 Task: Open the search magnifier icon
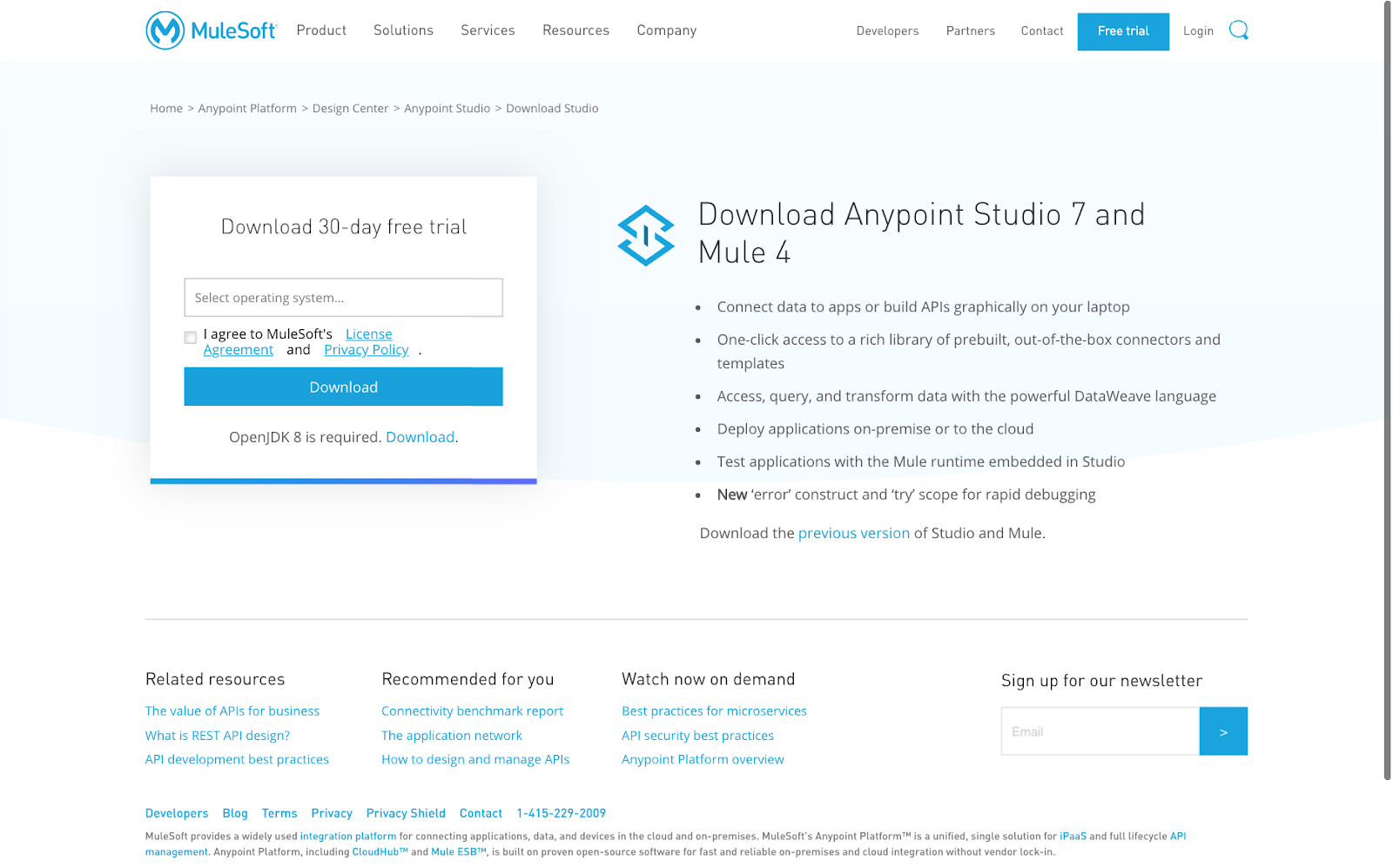pos(1238,30)
